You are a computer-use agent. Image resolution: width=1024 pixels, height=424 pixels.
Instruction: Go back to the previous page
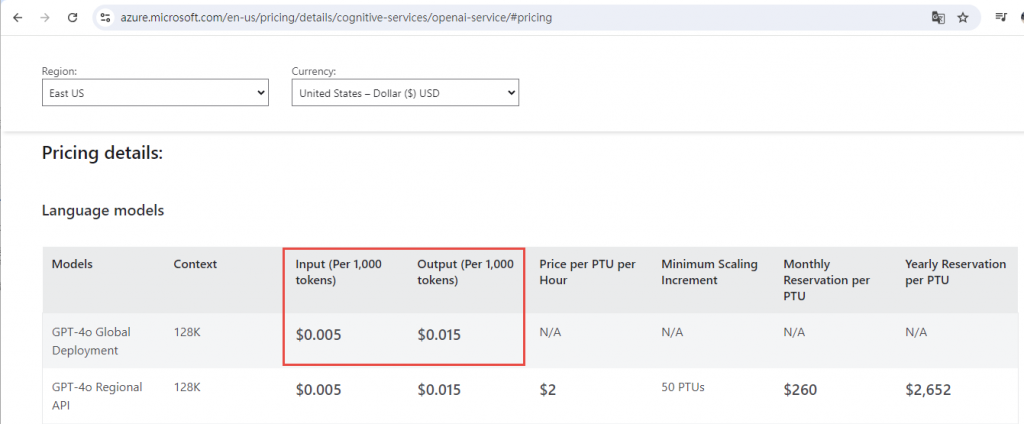pos(17,17)
